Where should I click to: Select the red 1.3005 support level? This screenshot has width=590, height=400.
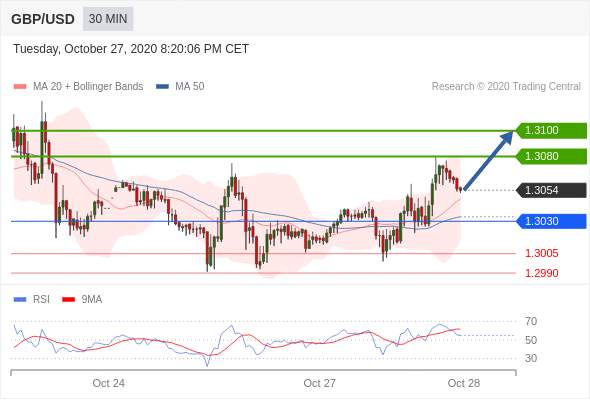541,253
